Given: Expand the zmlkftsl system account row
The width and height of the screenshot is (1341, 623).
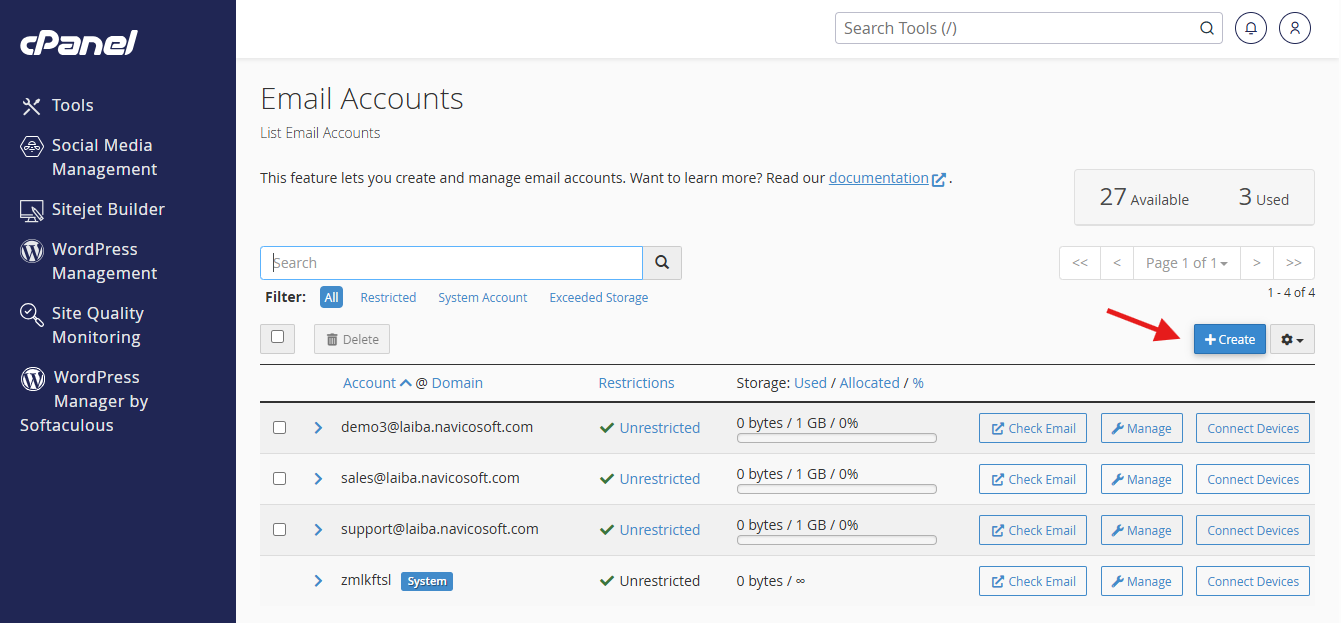Looking at the screenshot, I should [318, 581].
